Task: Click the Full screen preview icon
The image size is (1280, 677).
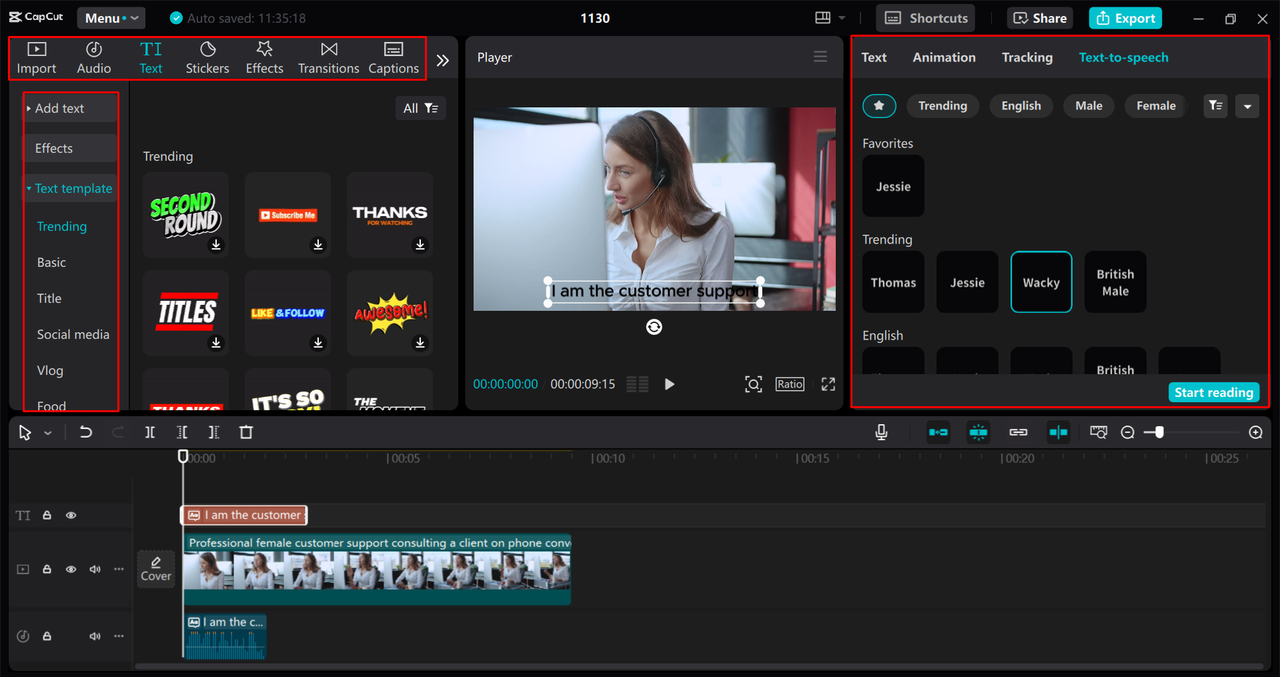Action: pos(828,384)
